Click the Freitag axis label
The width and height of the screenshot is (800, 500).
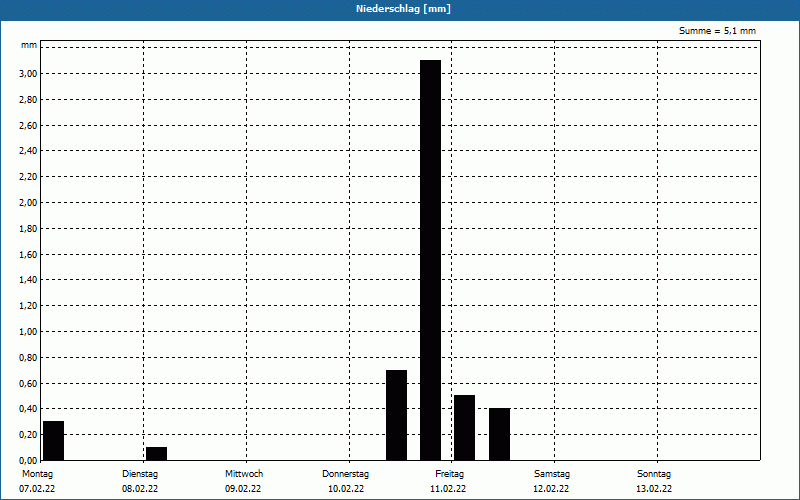click(449, 474)
